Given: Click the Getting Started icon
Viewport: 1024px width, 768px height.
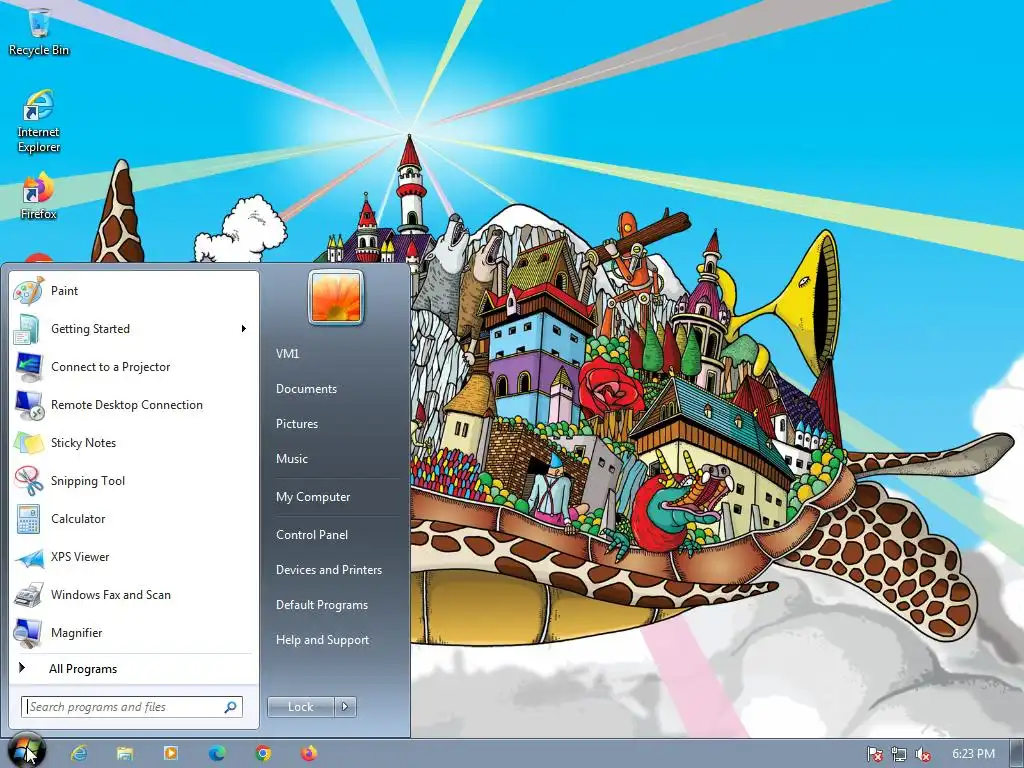Looking at the screenshot, I should [27, 329].
